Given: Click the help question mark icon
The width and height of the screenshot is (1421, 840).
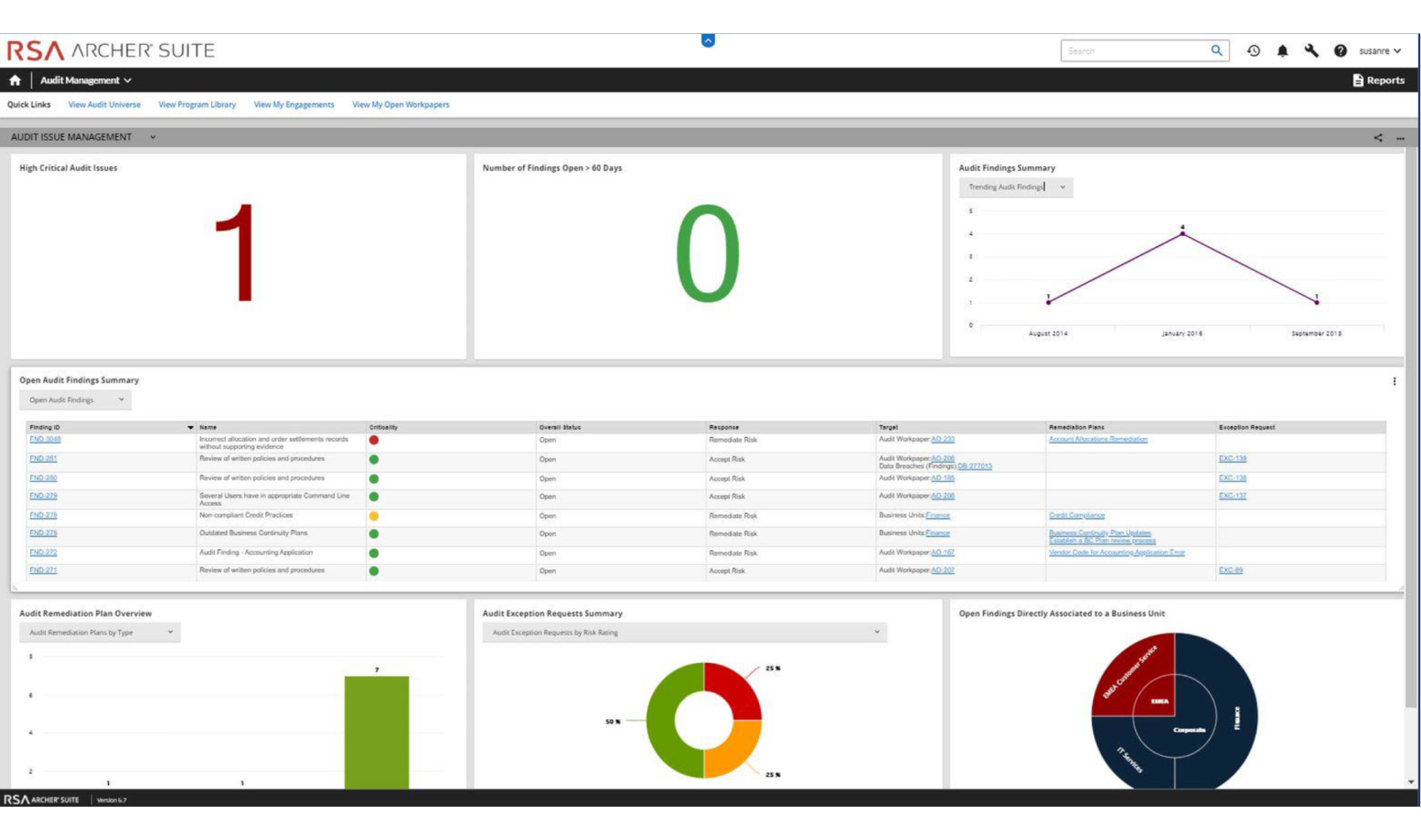Looking at the screenshot, I should click(x=1340, y=51).
